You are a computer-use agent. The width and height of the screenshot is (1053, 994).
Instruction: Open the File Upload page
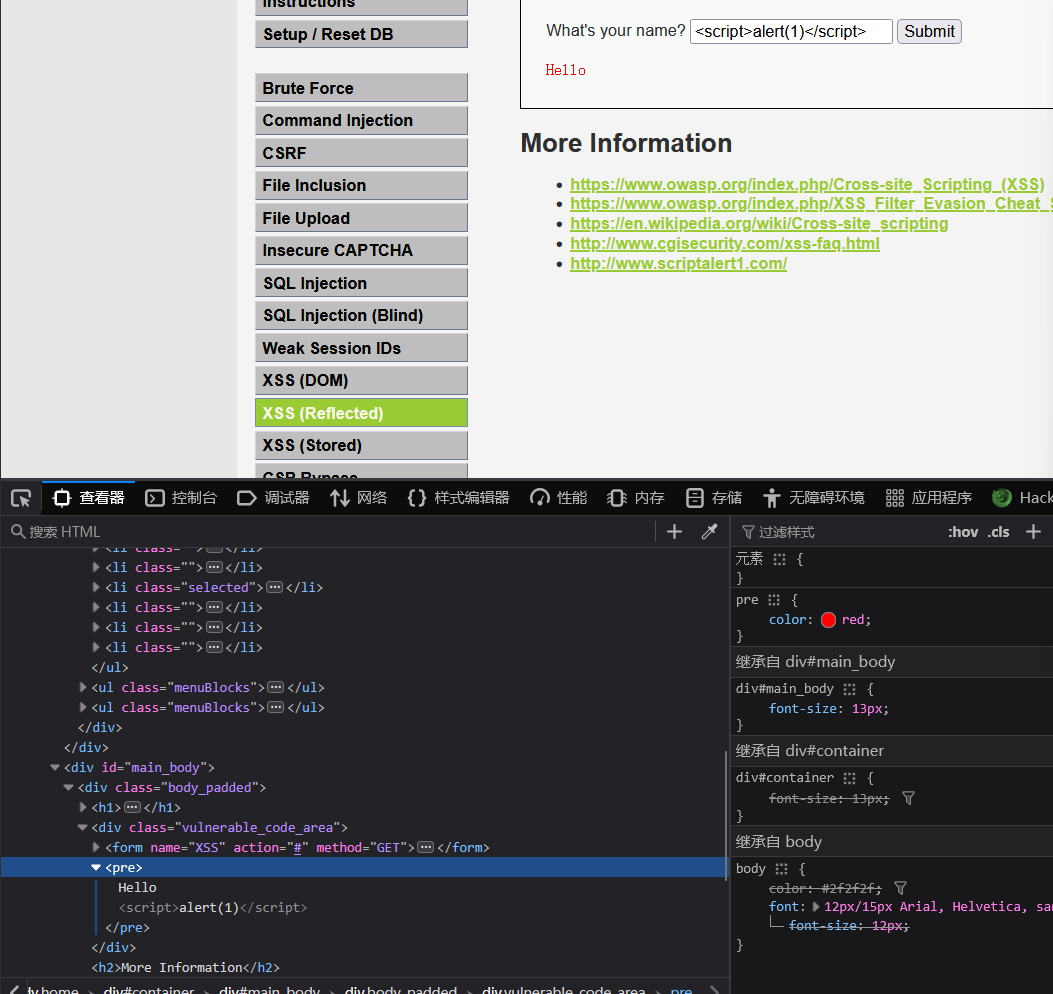point(361,218)
